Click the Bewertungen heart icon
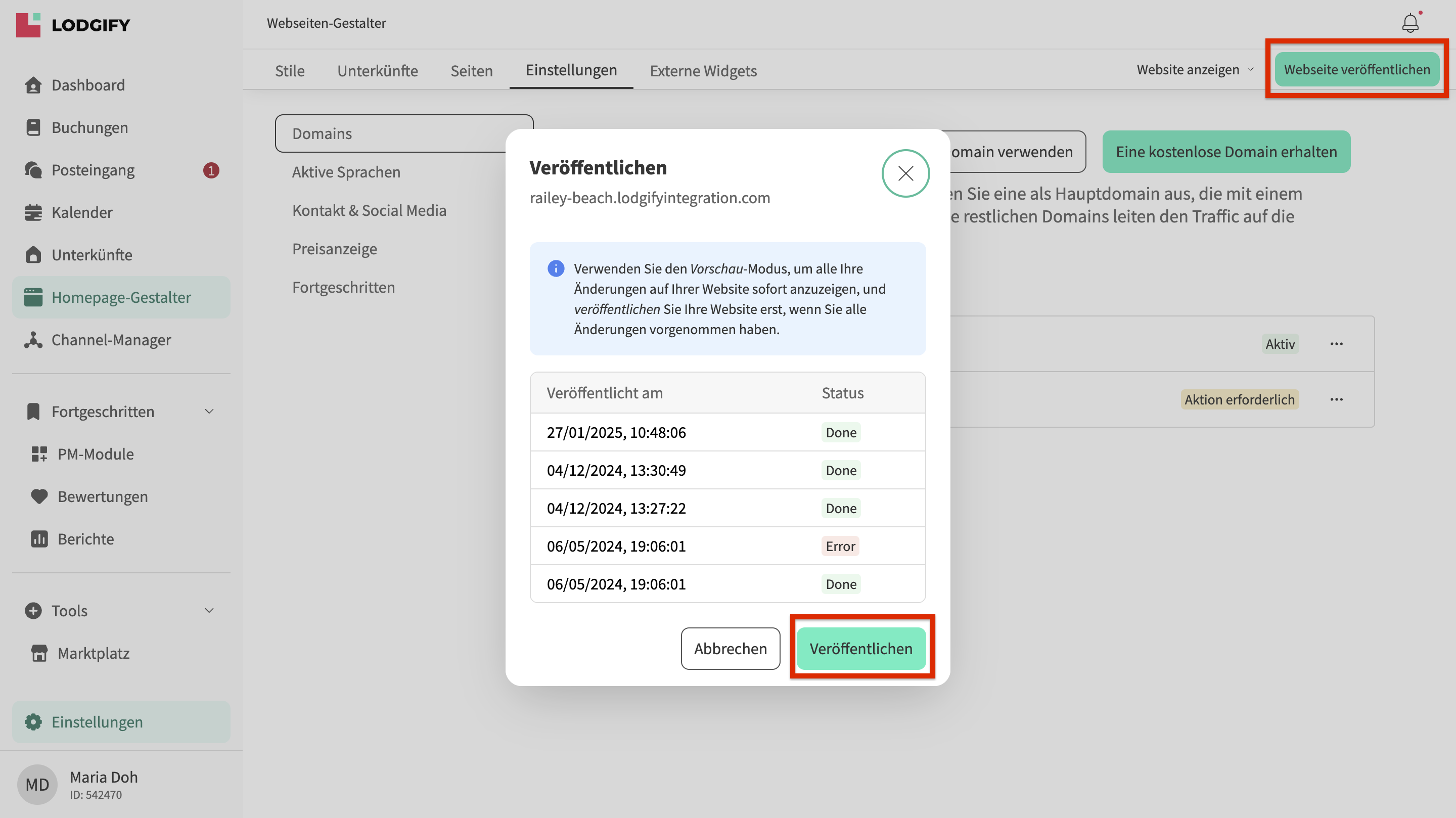This screenshot has width=1456, height=818. pos(39,496)
